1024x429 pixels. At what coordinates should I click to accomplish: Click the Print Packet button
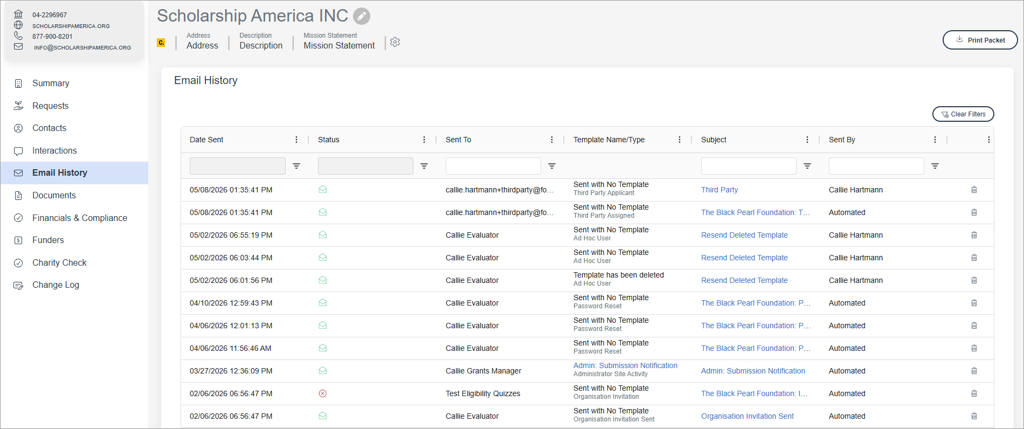coord(980,40)
